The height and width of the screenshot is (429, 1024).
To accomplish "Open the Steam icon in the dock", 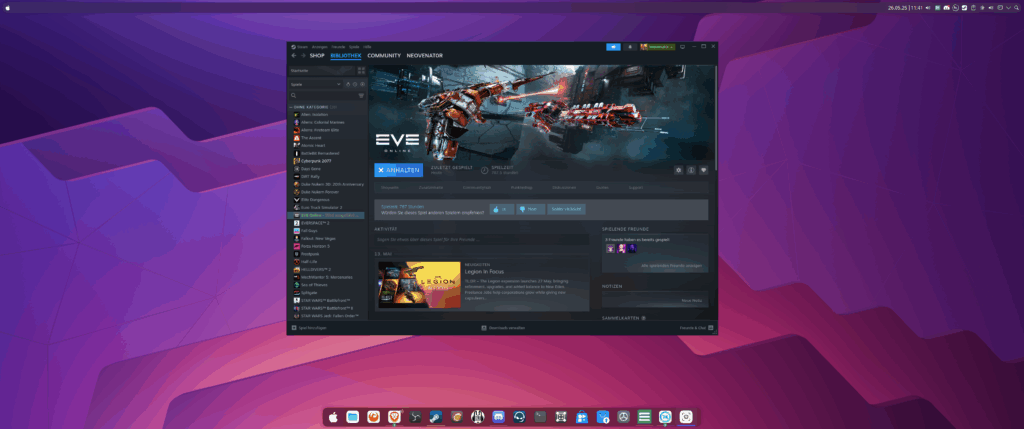I will tap(436, 417).
